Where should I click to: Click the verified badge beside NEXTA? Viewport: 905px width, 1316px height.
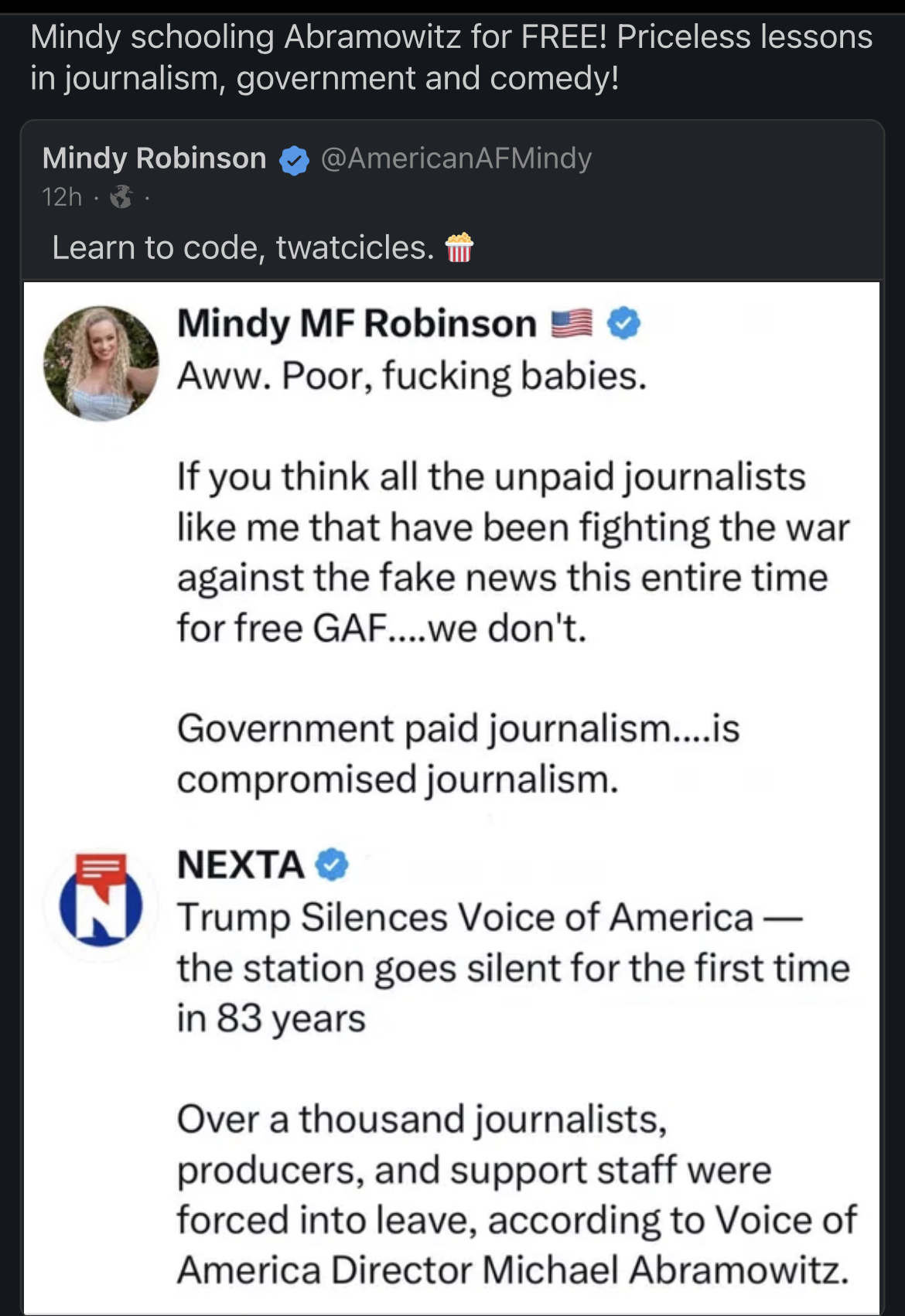(x=333, y=864)
